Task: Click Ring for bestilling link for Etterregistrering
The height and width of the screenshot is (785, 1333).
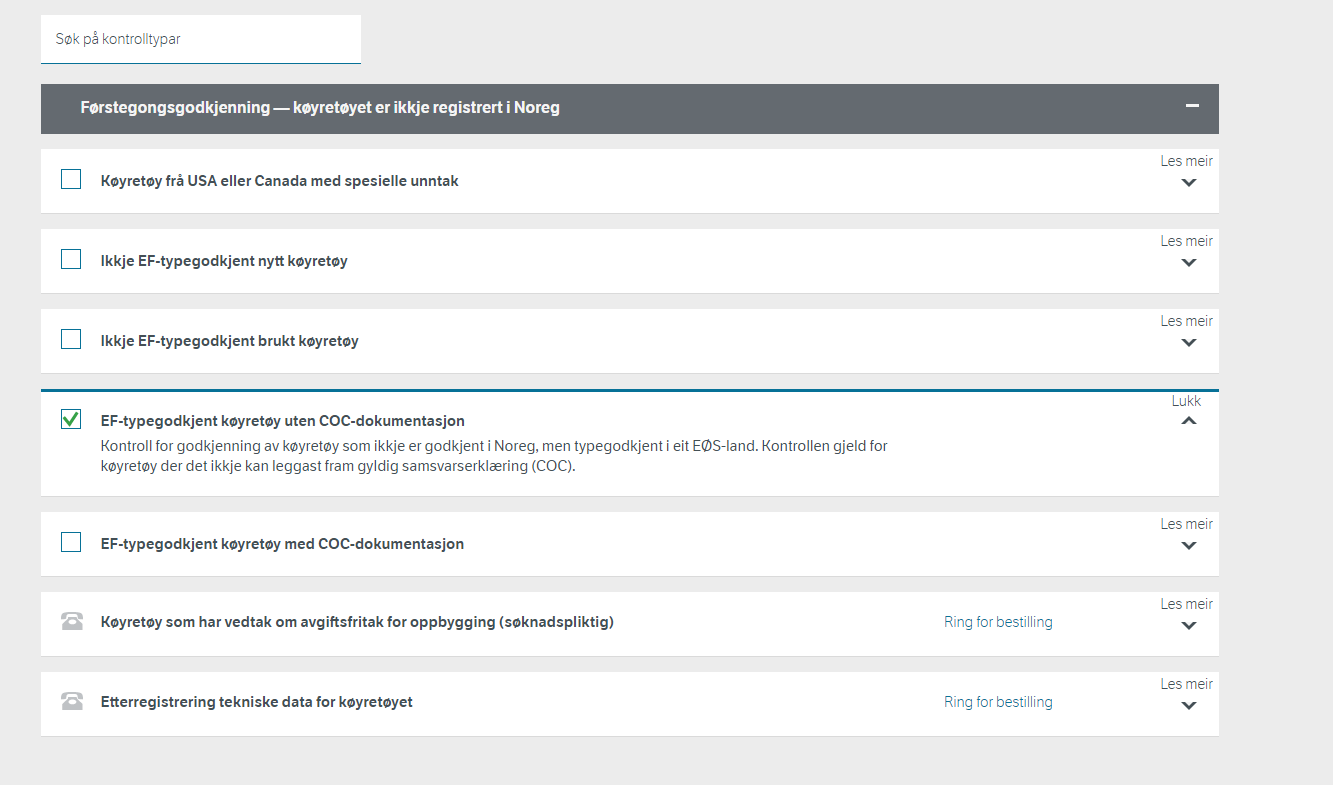Action: coord(998,702)
